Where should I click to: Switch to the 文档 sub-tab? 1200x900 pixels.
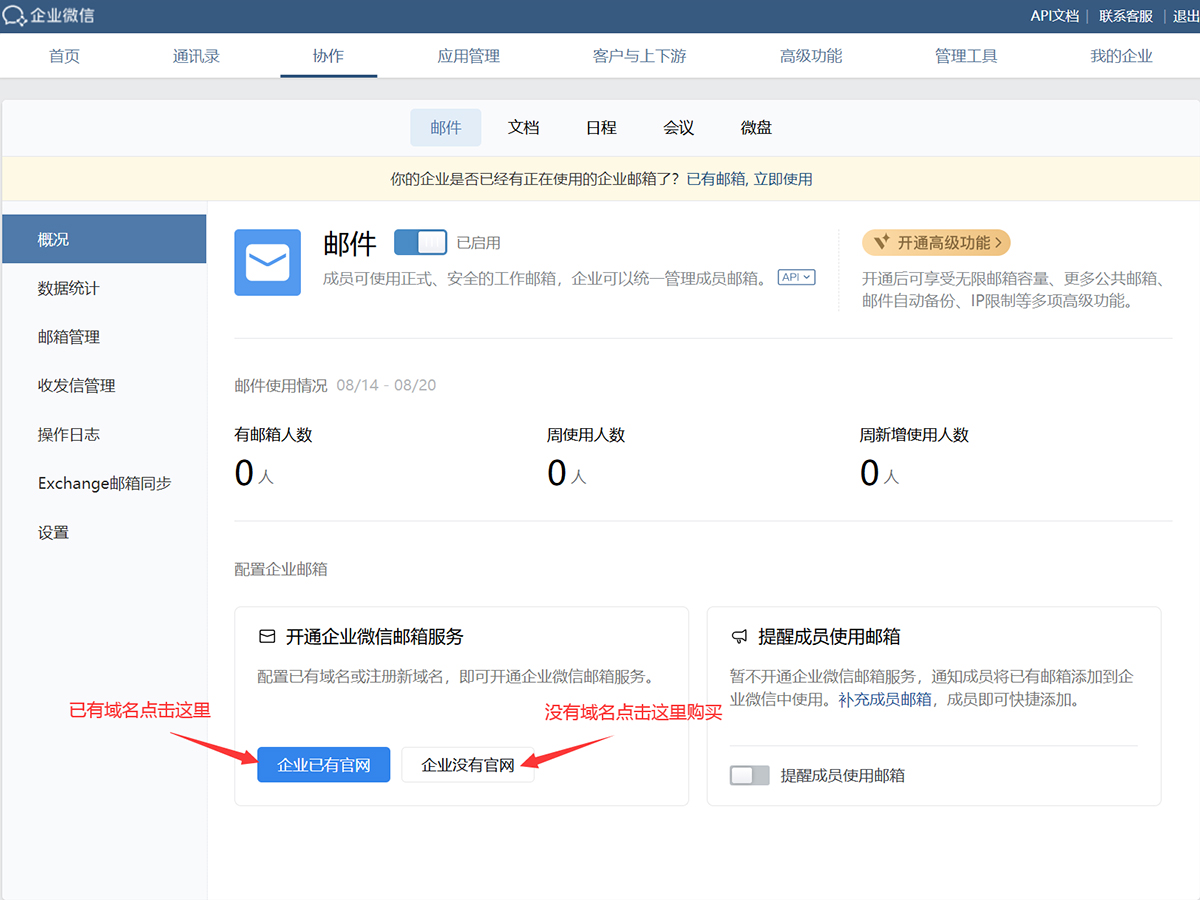point(524,128)
